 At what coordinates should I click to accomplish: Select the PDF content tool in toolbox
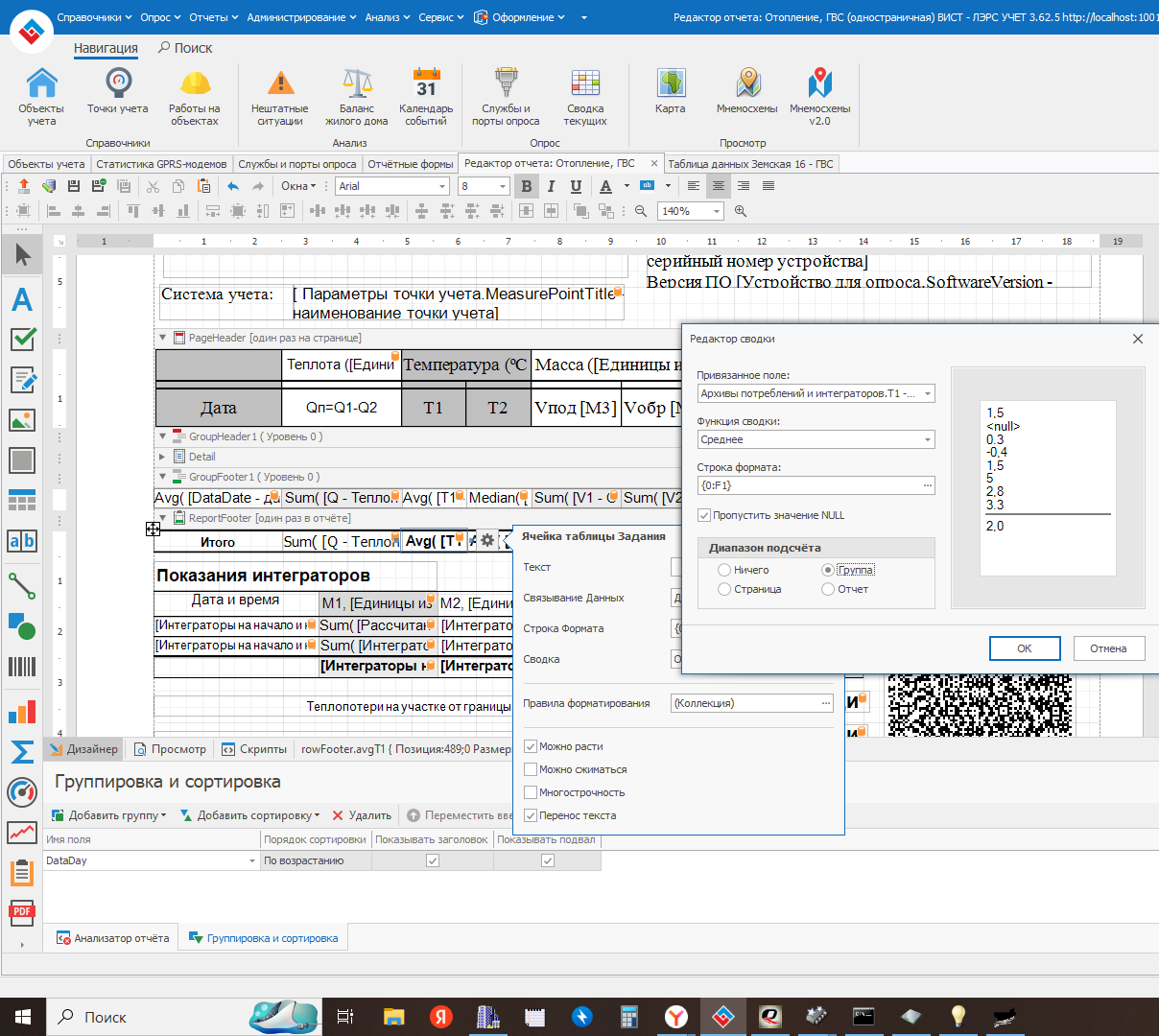coord(22,912)
